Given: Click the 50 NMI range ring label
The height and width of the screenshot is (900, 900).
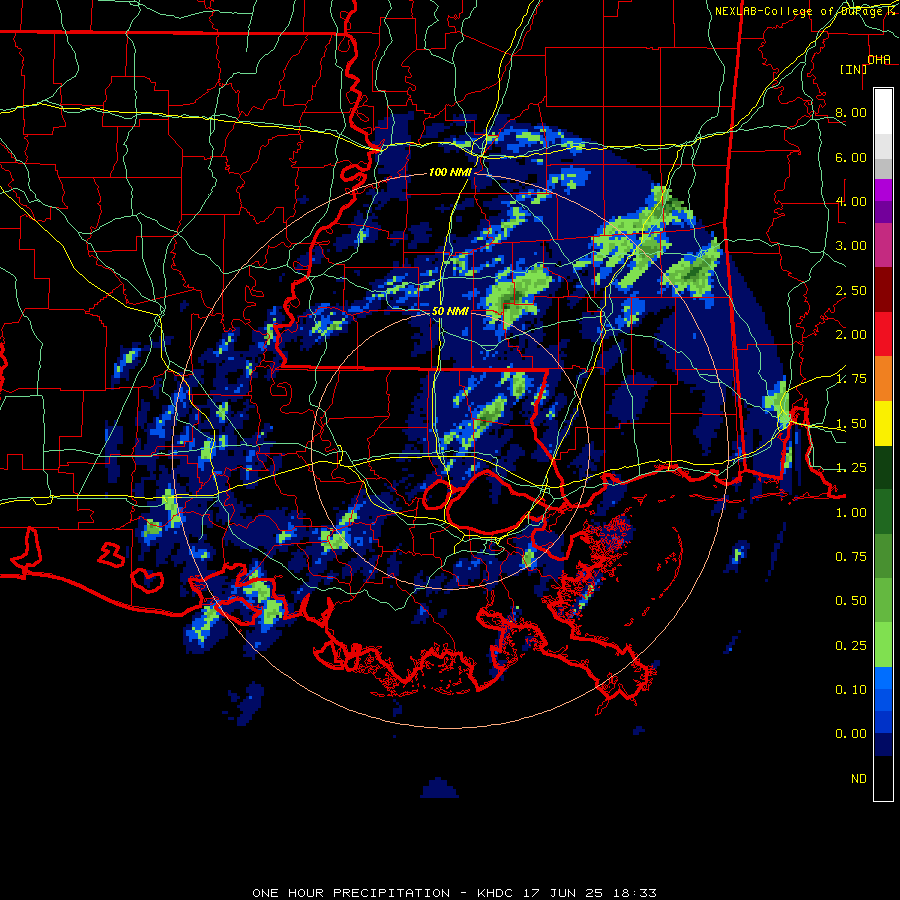Looking at the screenshot, I should coord(450,311).
